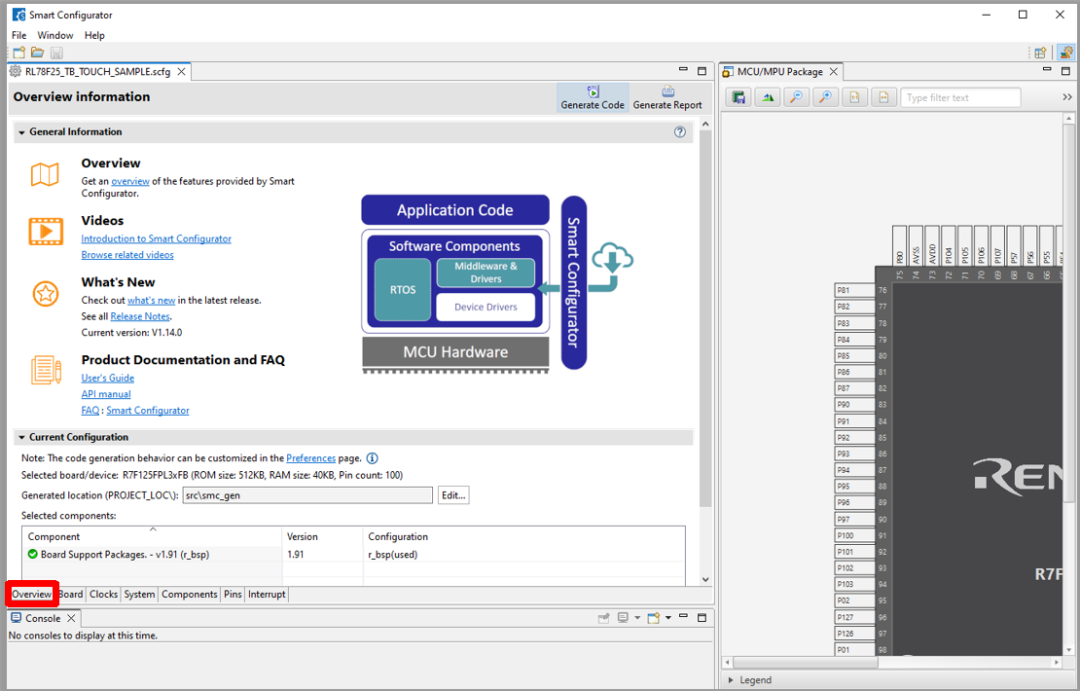Open the help icon in General Information

pyautogui.click(x=680, y=132)
